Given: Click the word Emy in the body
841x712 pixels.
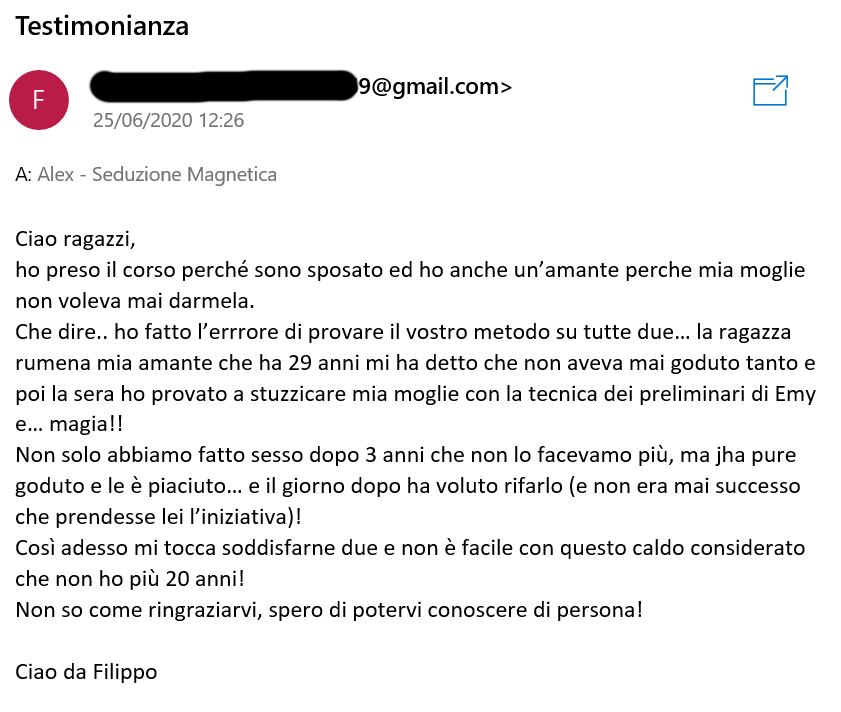Looking at the screenshot, I should point(795,394).
